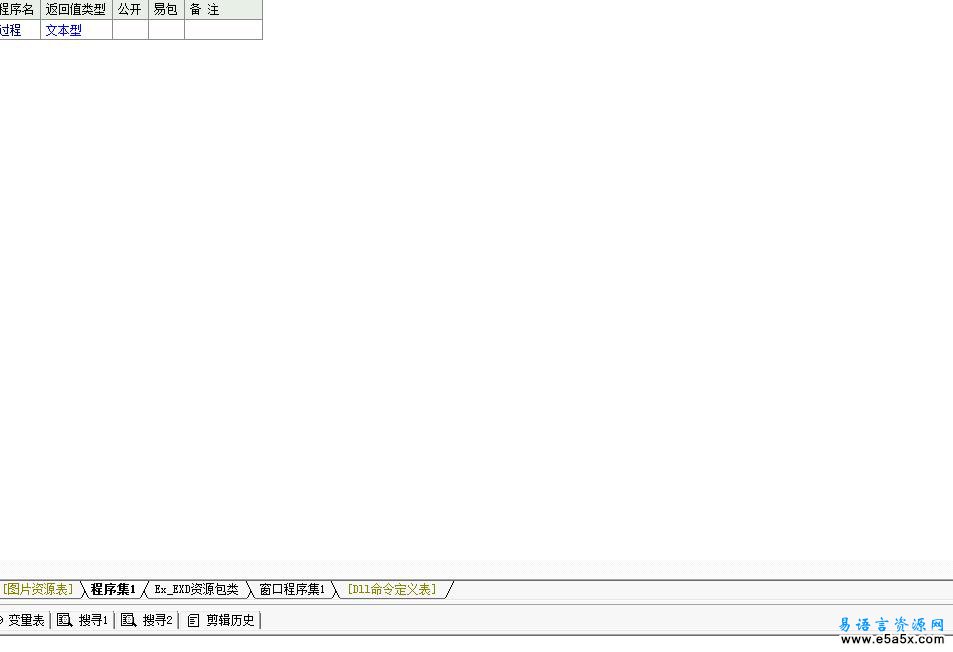Click the 搜寻1 magnifier icon
This screenshot has width=953, height=652.
click(x=64, y=620)
